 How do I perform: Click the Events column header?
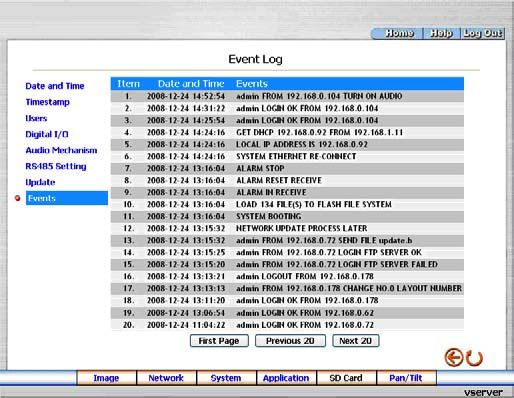(x=252, y=84)
